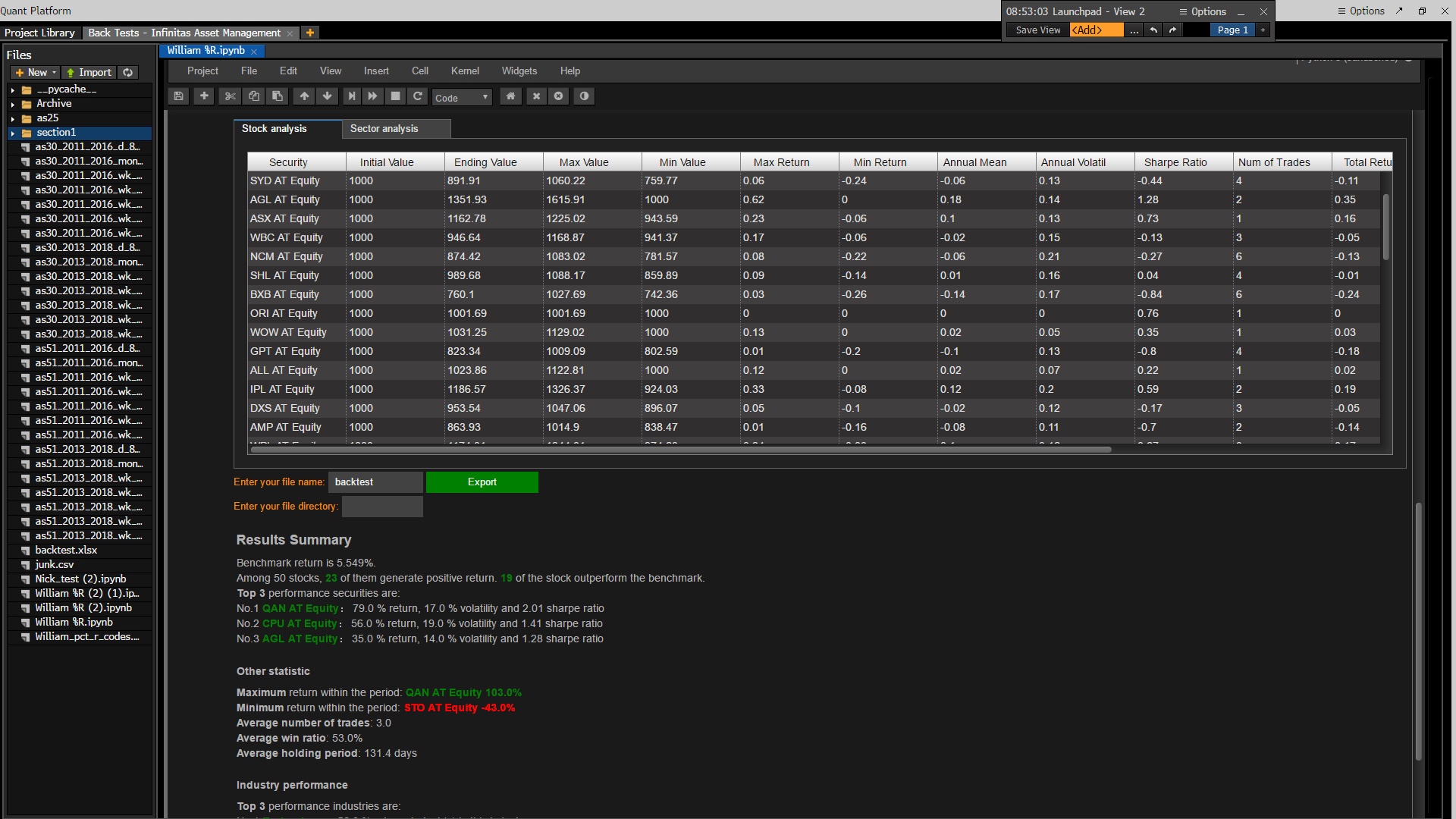
Task: Click the Import button in the Files panel
Action: [x=89, y=73]
